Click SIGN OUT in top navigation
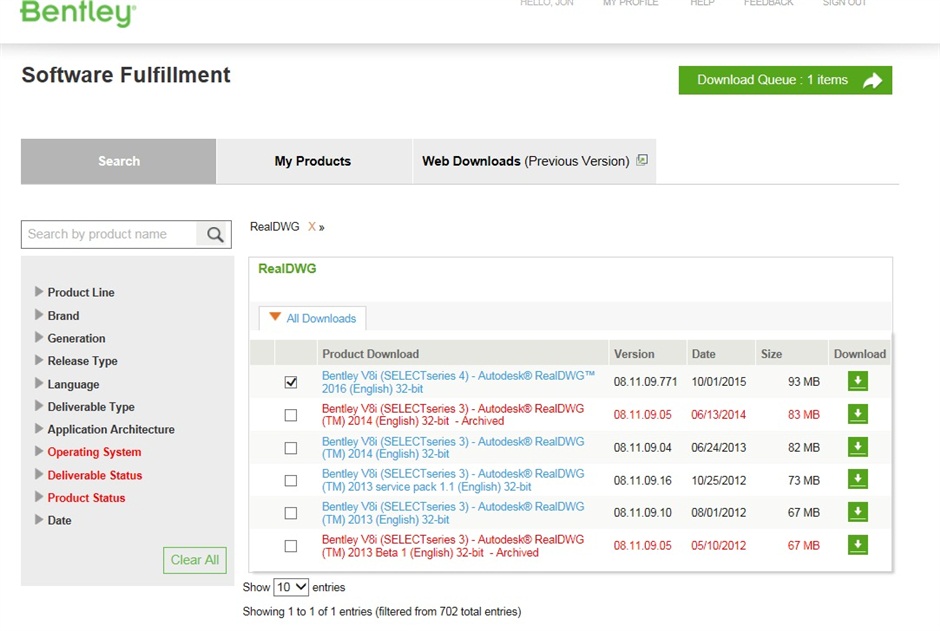This screenshot has height=631, width=940. point(845,3)
